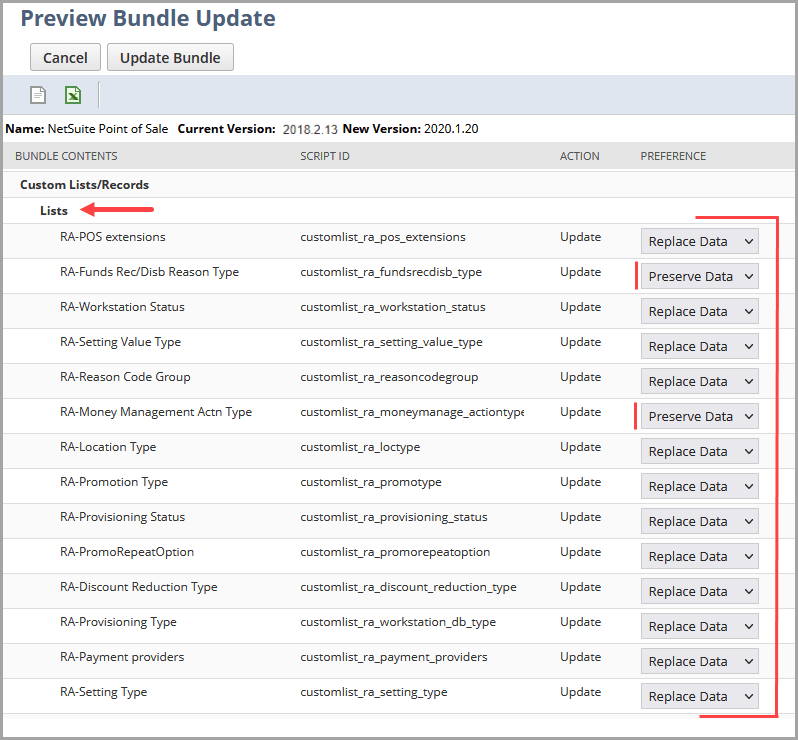The width and height of the screenshot is (798, 740).
Task: Open preference dropdown for RA-Money Management Actn Type
Action: click(699, 416)
